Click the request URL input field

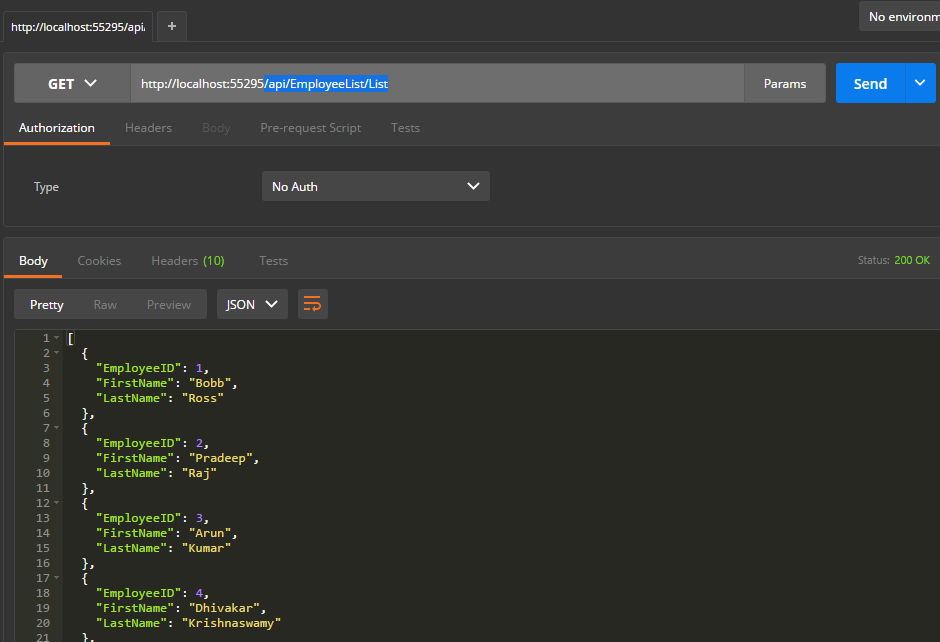560,84
